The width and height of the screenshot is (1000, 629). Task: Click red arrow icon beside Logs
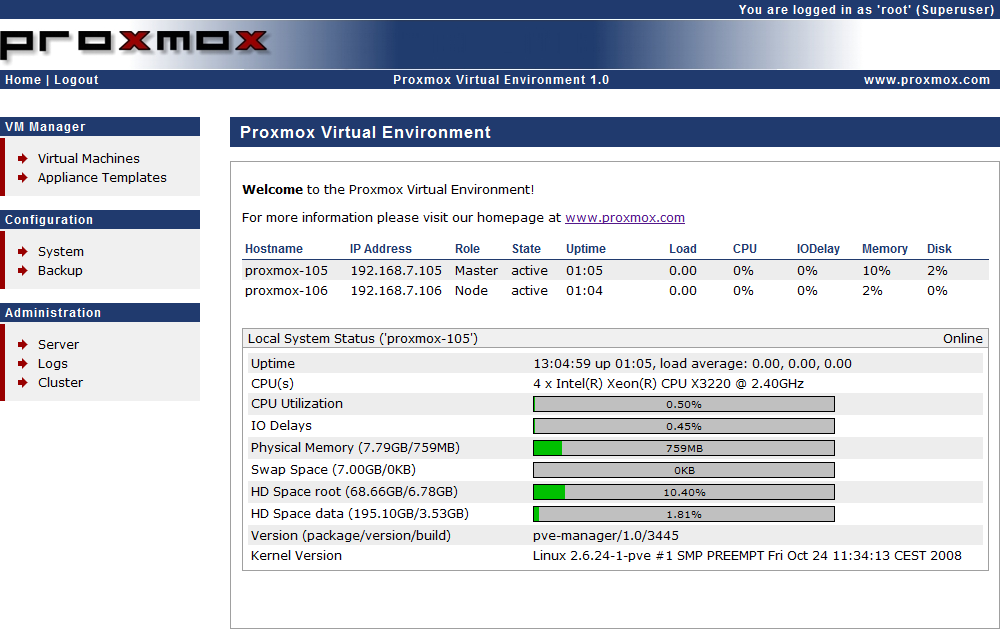pos(23,363)
